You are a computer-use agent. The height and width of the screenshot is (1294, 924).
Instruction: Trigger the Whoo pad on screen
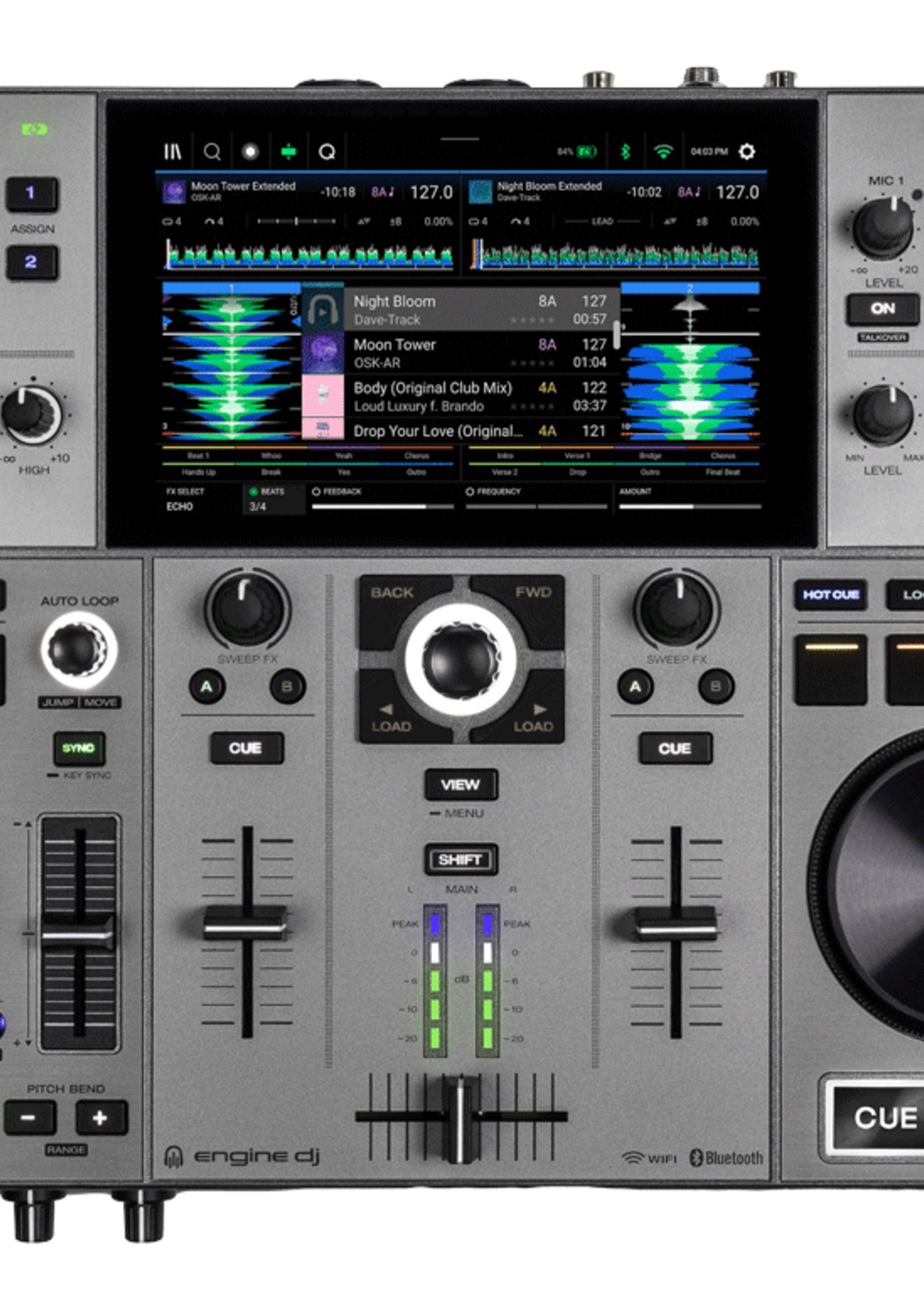click(271, 455)
